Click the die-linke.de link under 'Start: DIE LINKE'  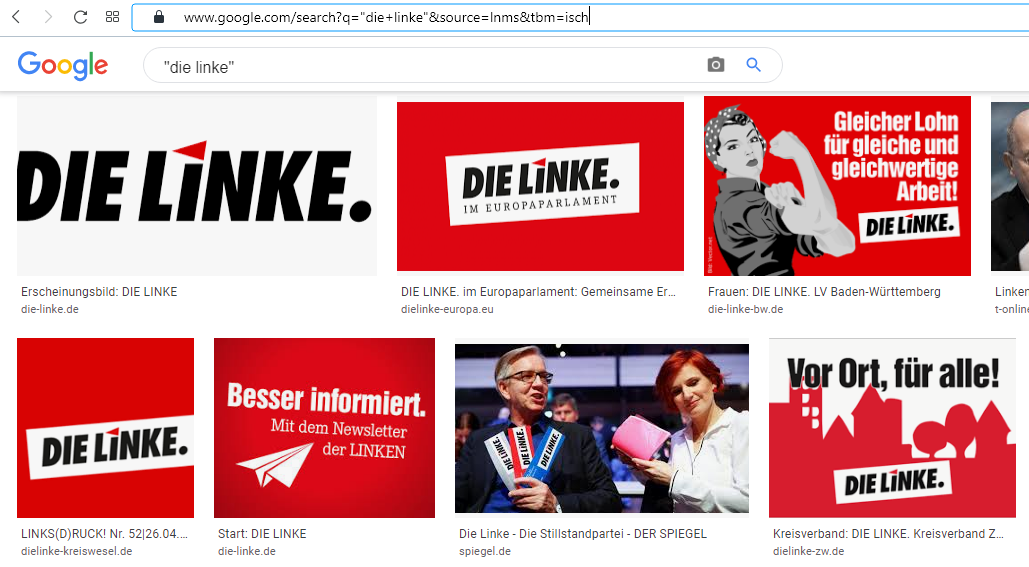tap(247, 551)
